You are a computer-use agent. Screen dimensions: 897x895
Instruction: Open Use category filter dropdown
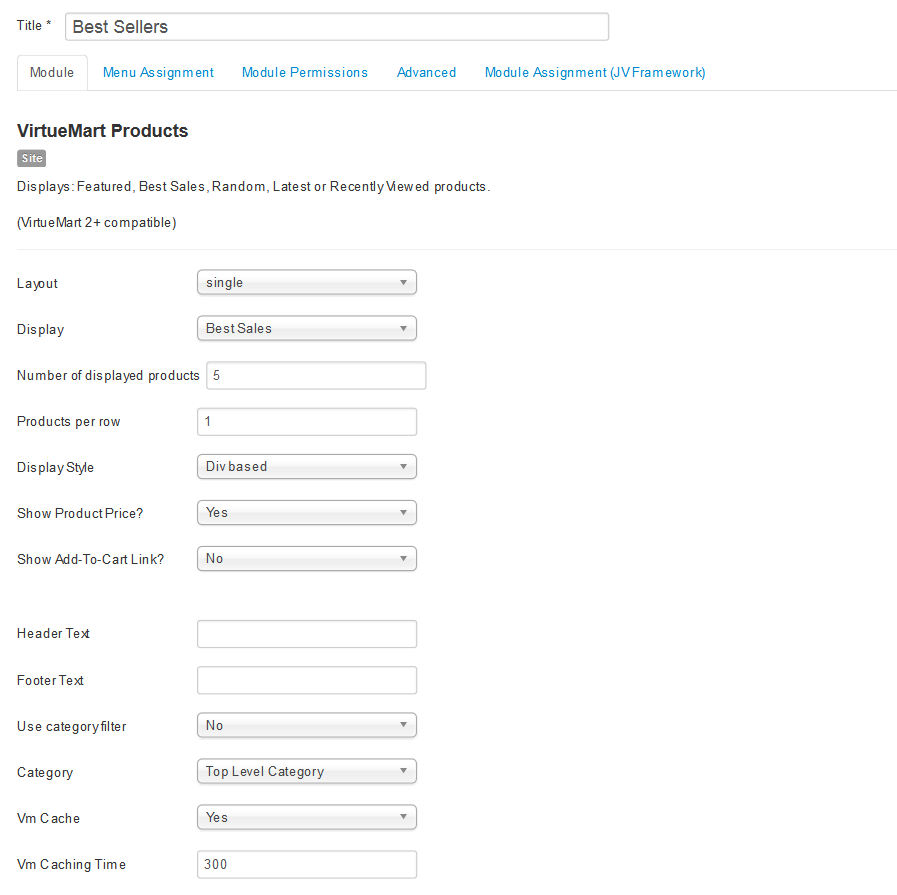click(307, 725)
